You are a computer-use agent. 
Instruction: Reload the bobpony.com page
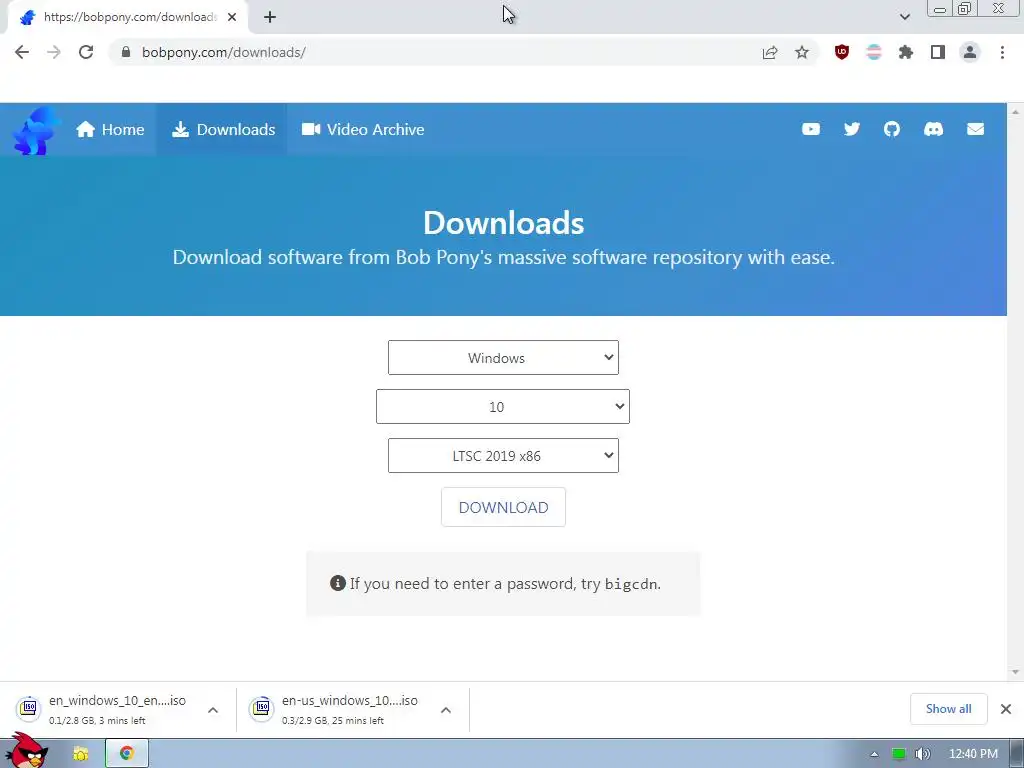86,52
